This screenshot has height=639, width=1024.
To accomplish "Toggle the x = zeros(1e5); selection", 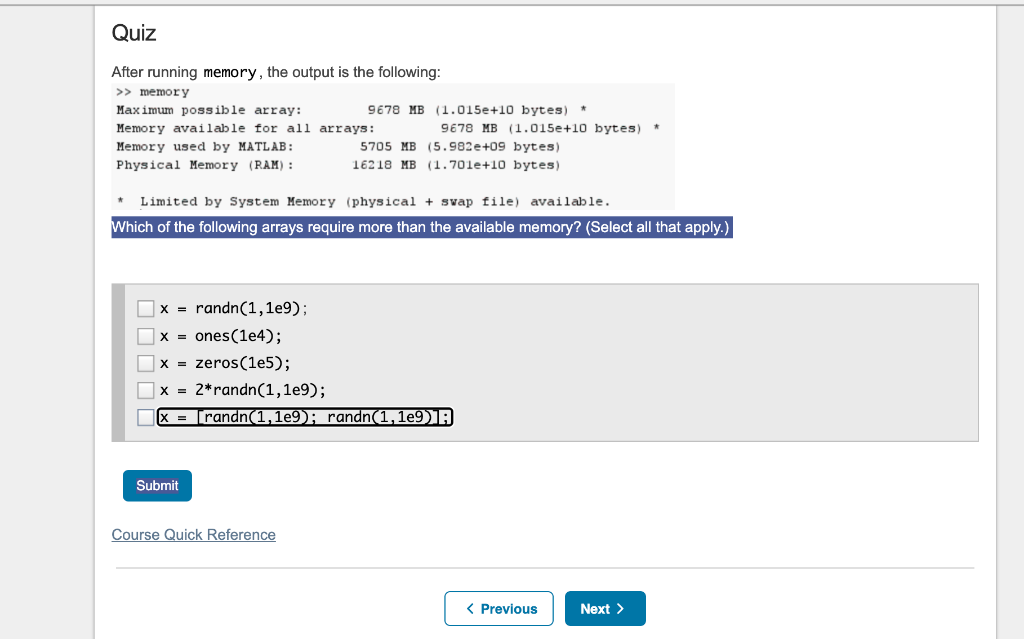I will (x=145, y=362).
